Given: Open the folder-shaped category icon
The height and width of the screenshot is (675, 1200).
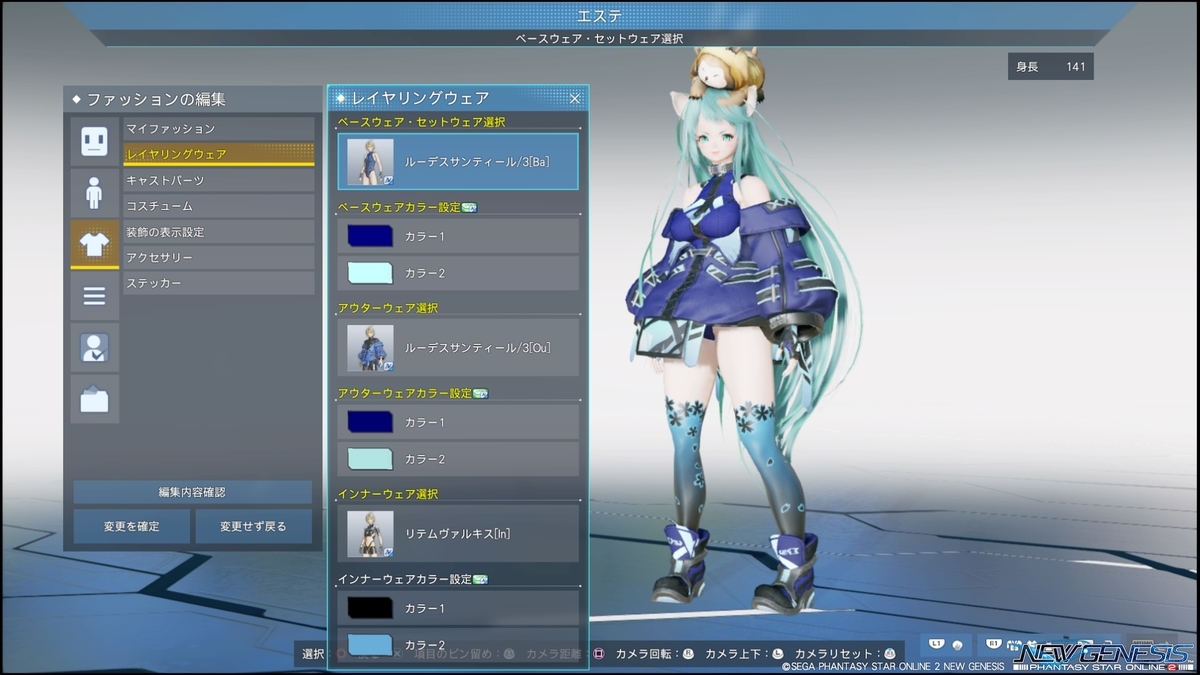Looking at the screenshot, I should click(x=94, y=399).
